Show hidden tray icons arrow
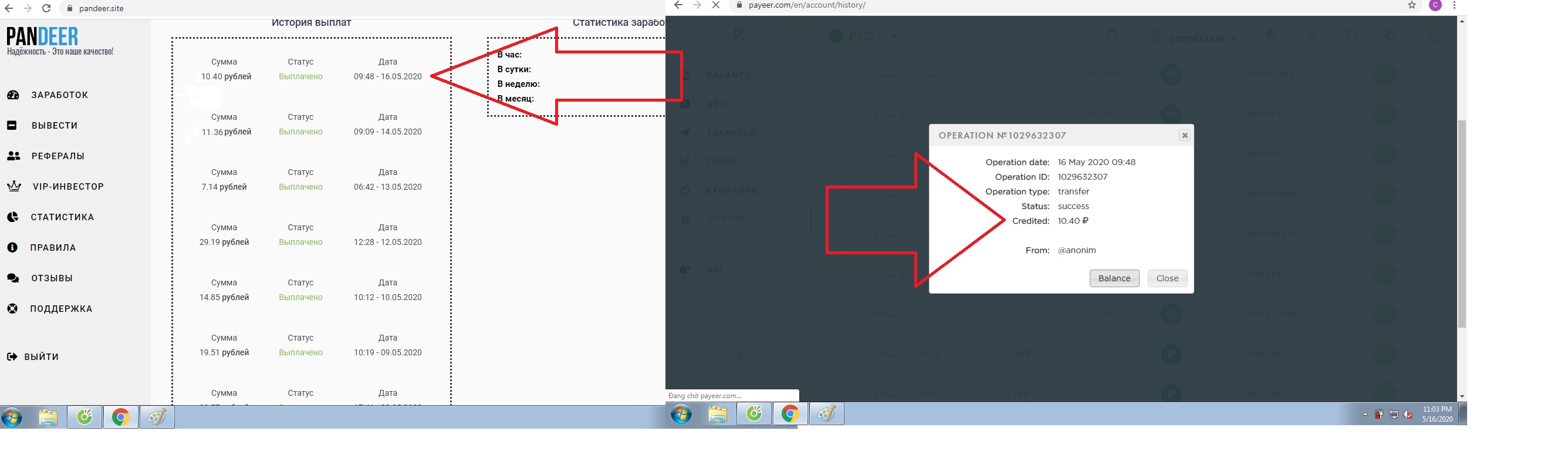This screenshot has width=1568, height=451. tap(1365, 415)
